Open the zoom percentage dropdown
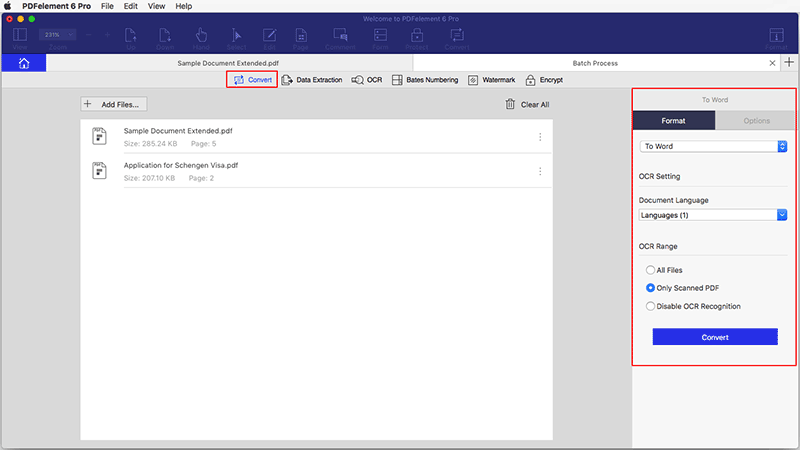The height and width of the screenshot is (450, 800). tap(57, 35)
